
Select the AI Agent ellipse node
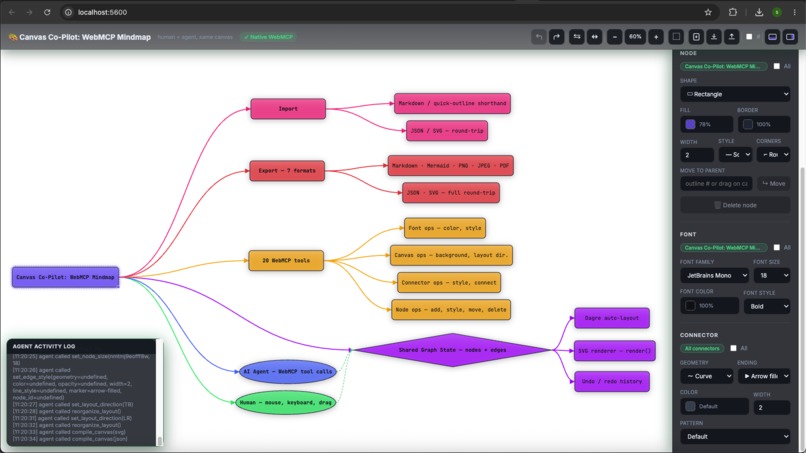288,371
